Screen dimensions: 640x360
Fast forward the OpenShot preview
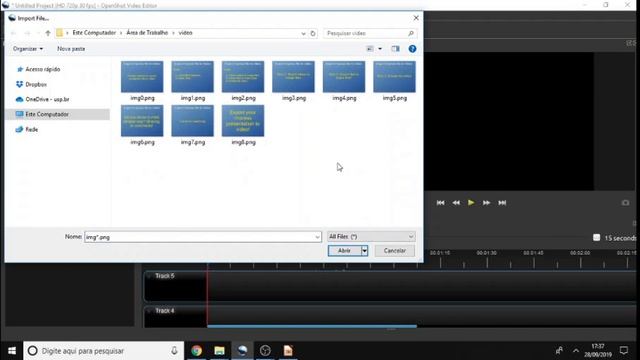pyautogui.click(x=486, y=203)
